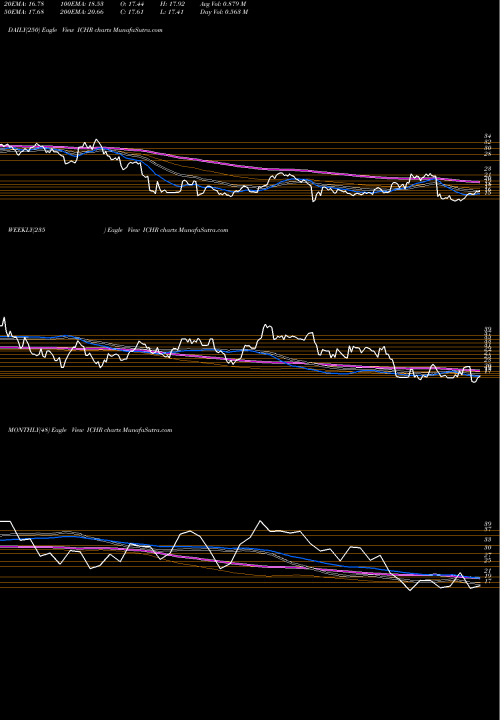Viewport: 500px width, 720px height.
Task: Click the 34 price label on the daily chart axis
Action: 488,136
